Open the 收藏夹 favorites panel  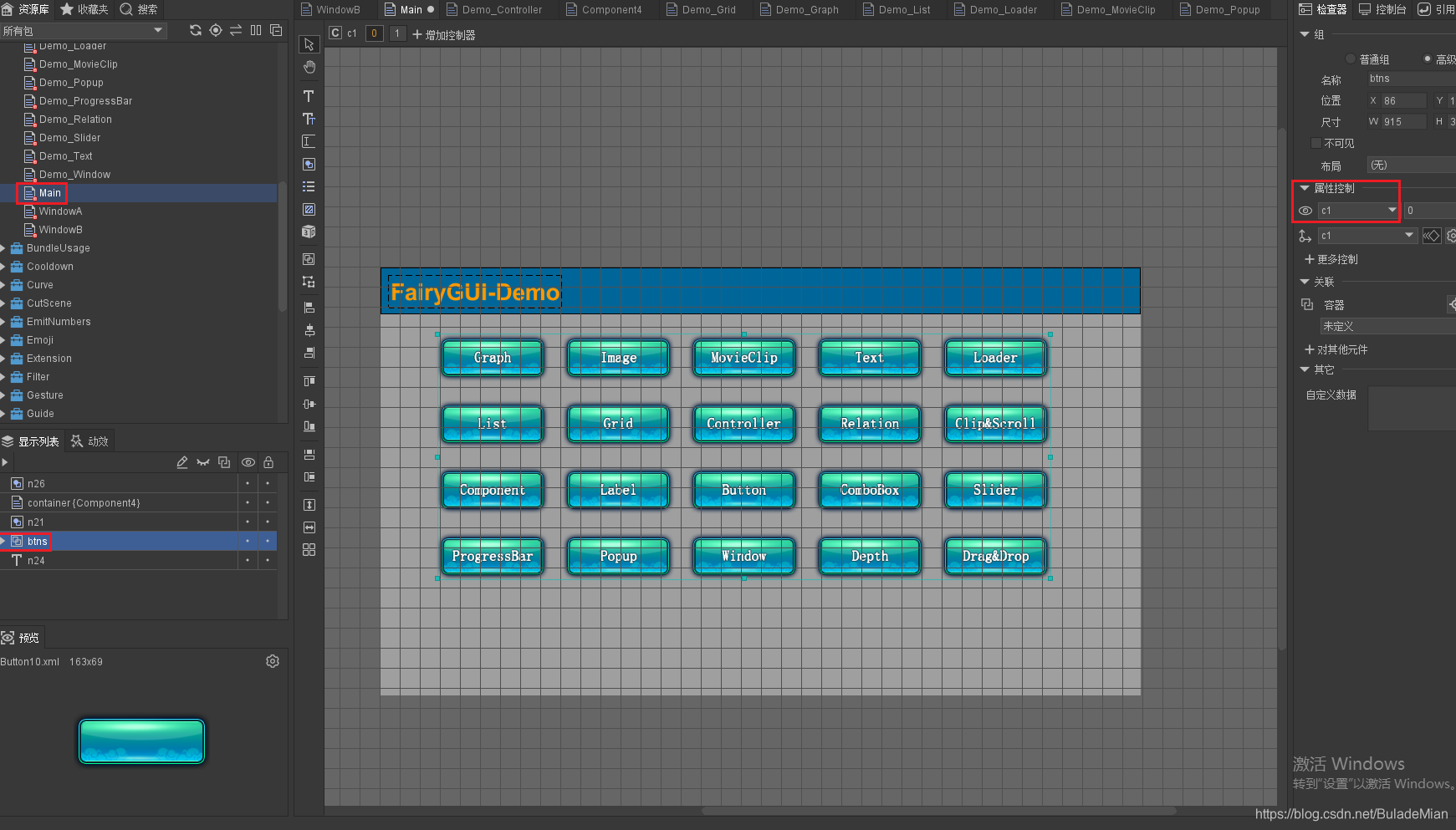83,9
